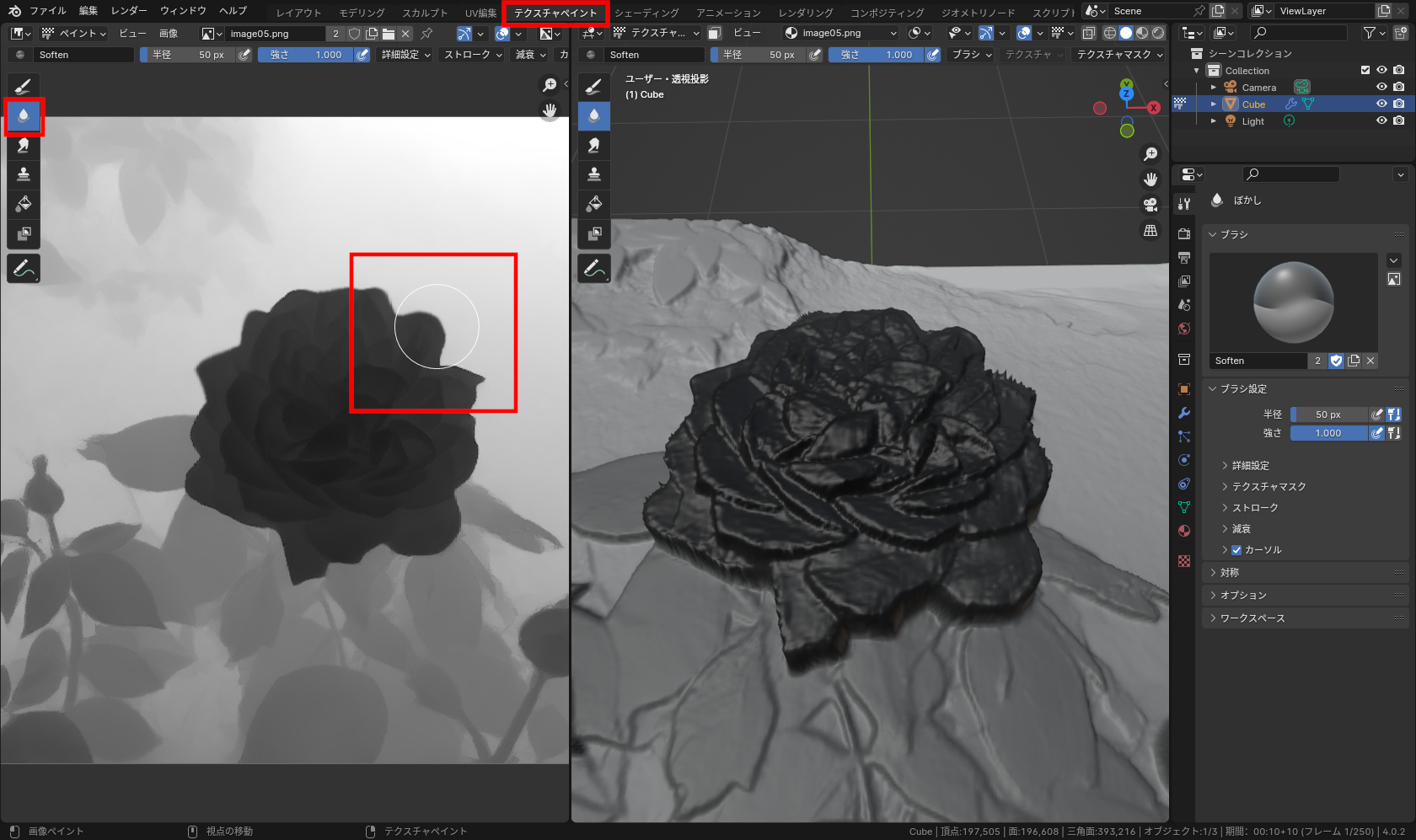Hide the Cube object in outliner
The width and height of the screenshot is (1416, 840).
tap(1381, 104)
